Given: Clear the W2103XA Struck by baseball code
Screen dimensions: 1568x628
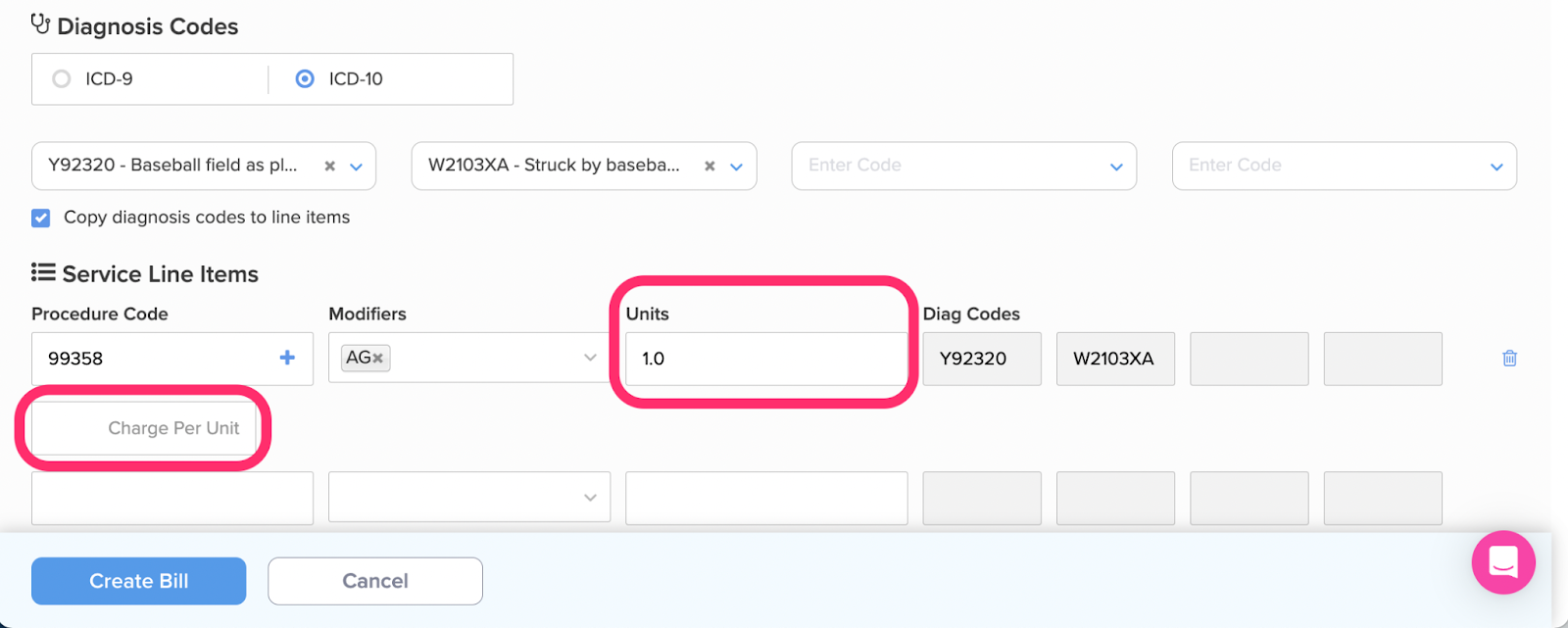Looking at the screenshot, I should pyautogui.click(x=710, y=167).
